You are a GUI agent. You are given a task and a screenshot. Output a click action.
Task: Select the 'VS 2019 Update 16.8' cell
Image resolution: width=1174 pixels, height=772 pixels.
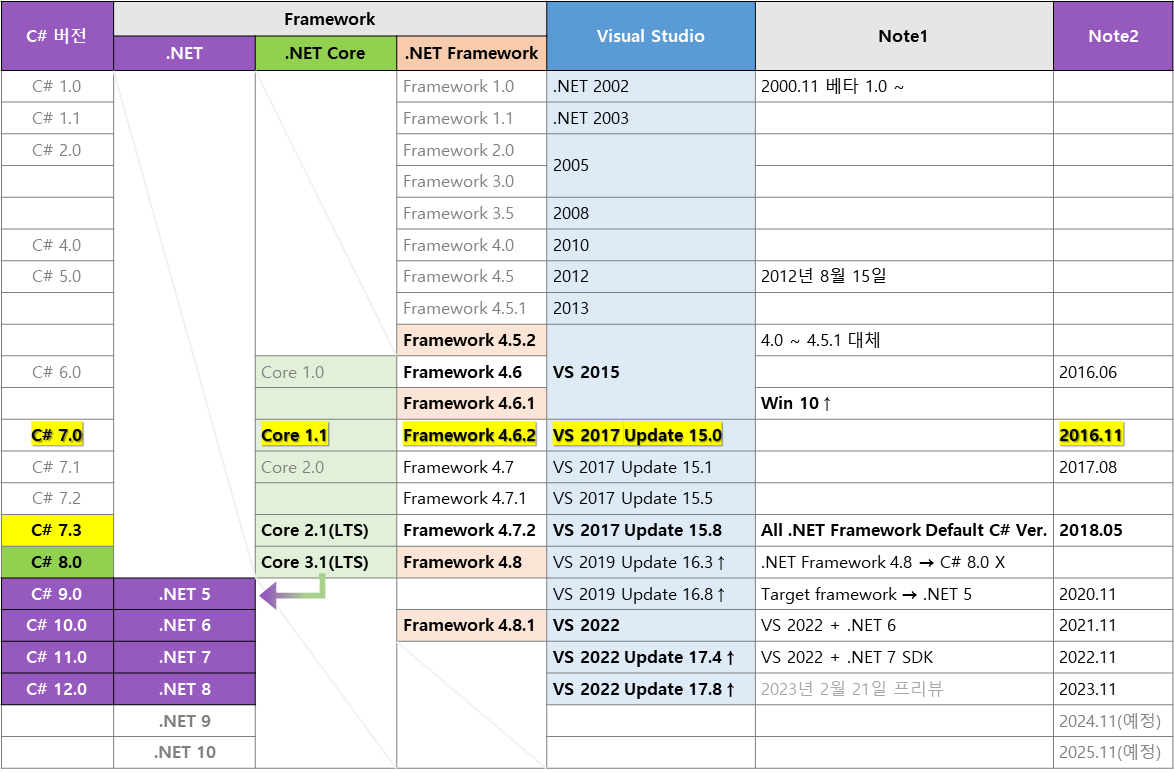click(651, 594)
